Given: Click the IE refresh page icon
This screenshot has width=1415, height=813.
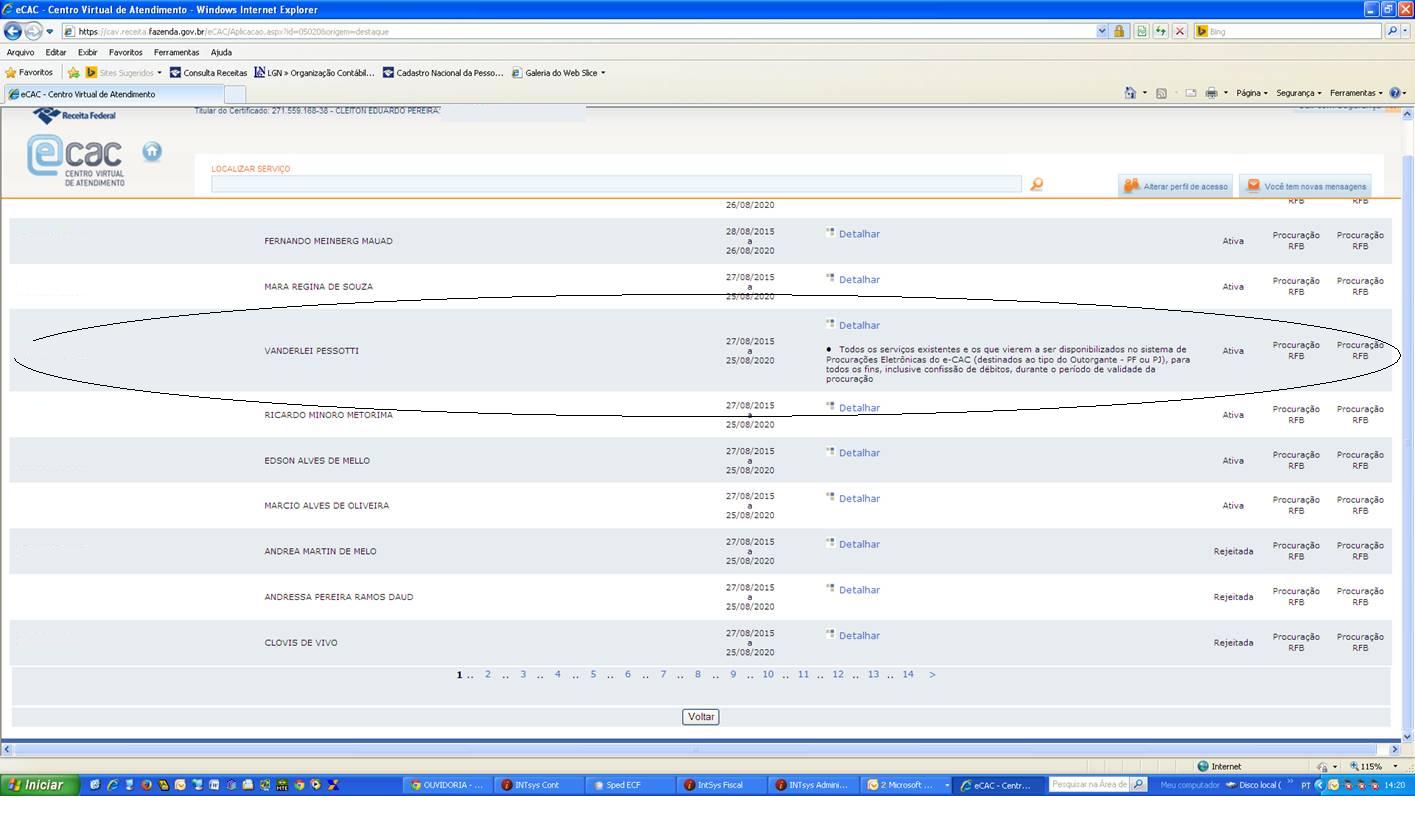Looking at the screenshot, I should click(1160, 31).
